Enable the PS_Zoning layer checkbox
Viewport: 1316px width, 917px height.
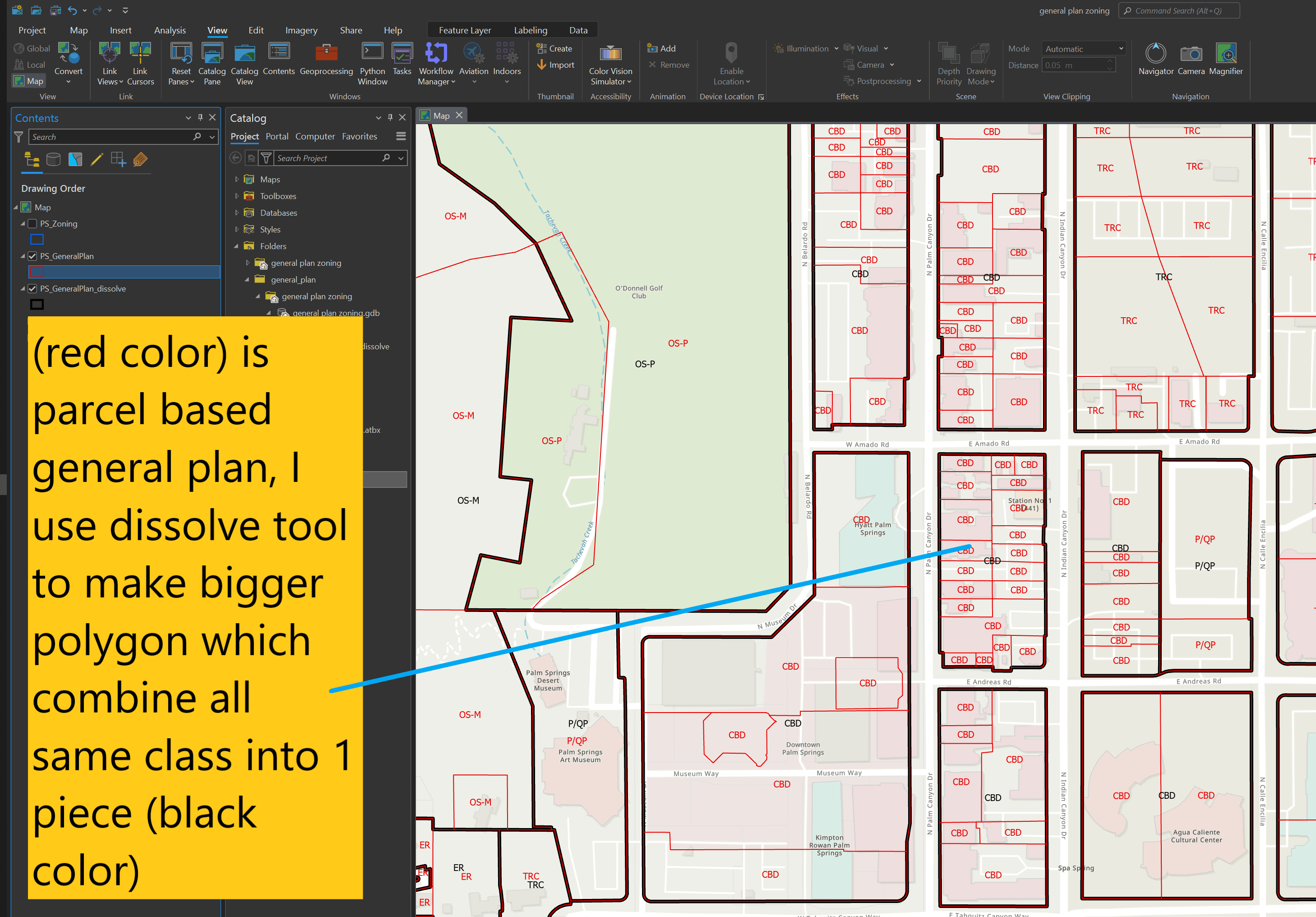click(32, 224)
